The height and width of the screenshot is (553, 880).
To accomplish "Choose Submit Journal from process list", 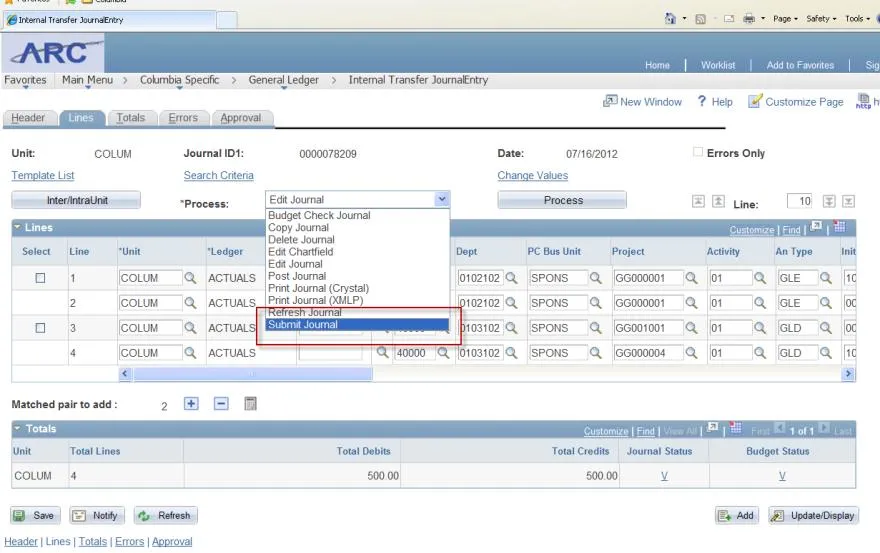I will (357, 325).
